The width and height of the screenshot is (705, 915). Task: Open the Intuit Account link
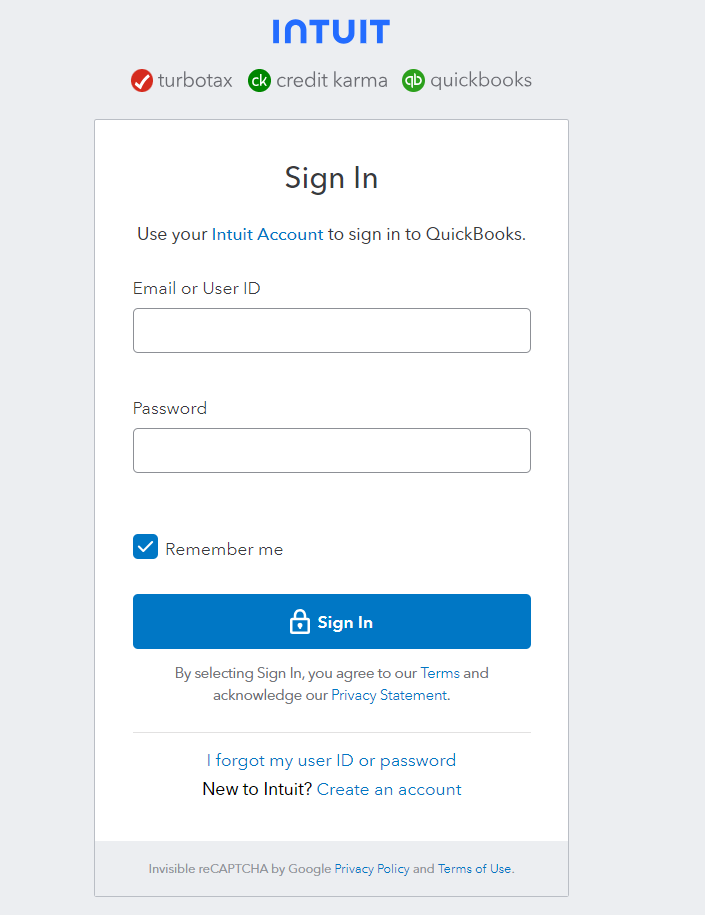pos(267,234)
